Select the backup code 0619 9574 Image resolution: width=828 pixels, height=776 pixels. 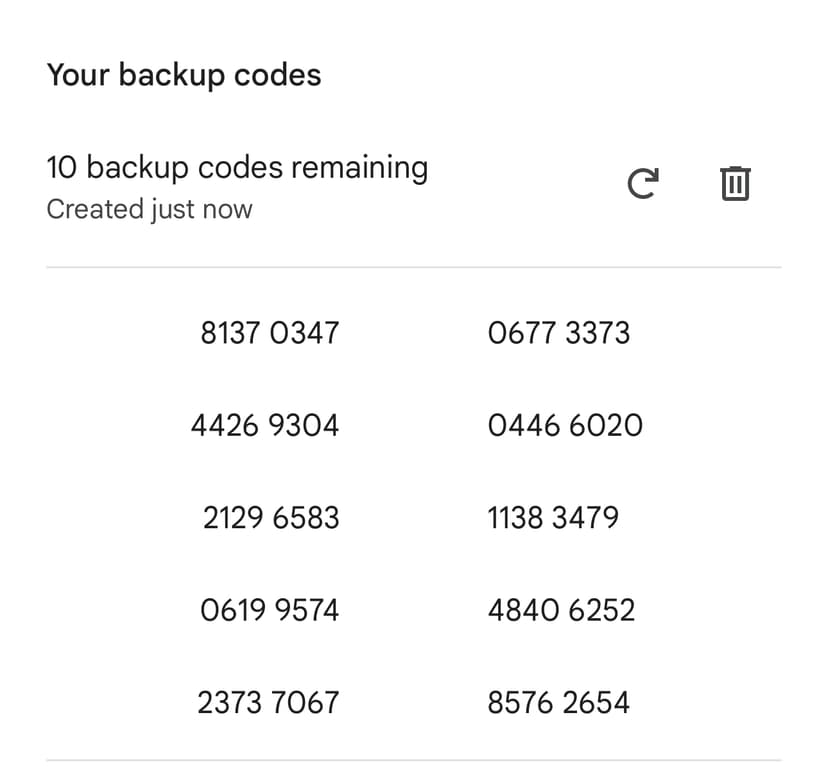pyautogui.click(x=270, y=609)
